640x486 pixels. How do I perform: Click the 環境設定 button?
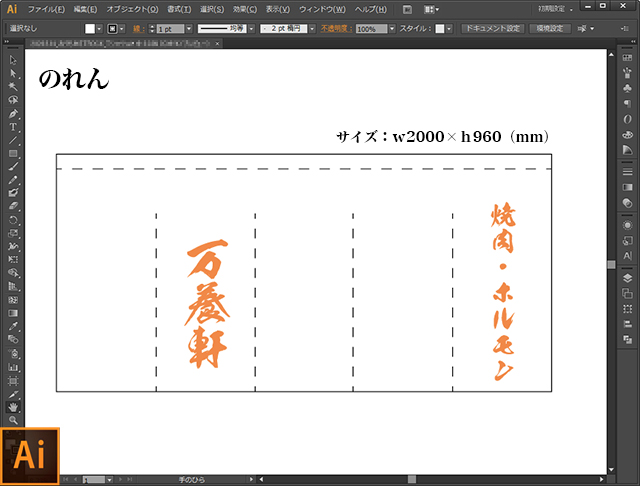(x=550, y=29)
